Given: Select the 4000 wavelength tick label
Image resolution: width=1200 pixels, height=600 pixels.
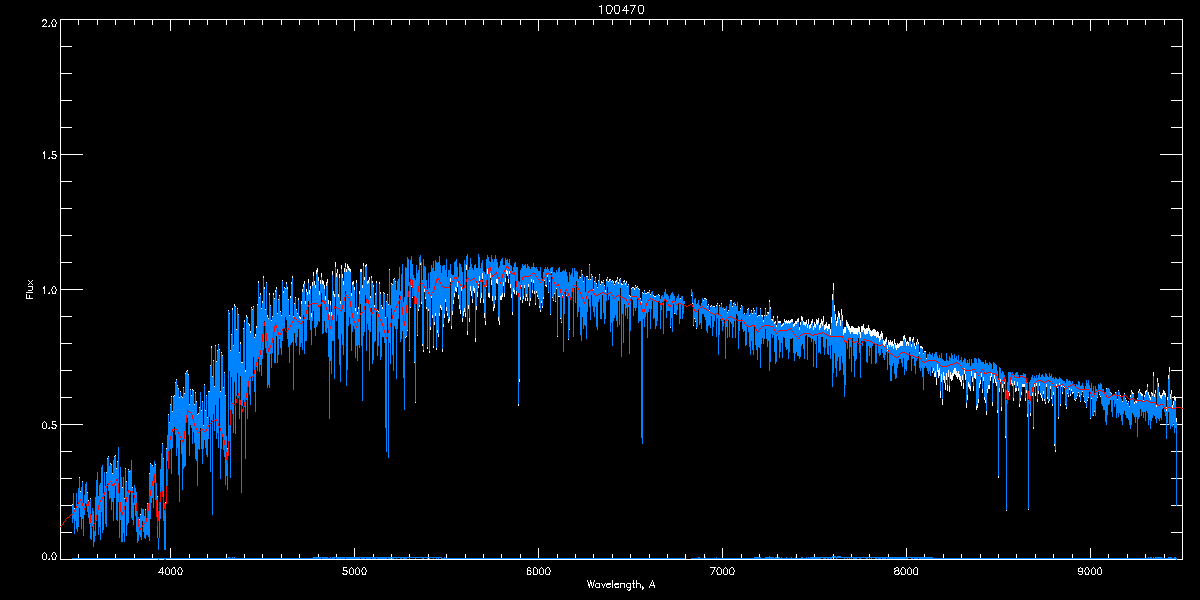Looking at the screenshot, I should coord(170,572).
